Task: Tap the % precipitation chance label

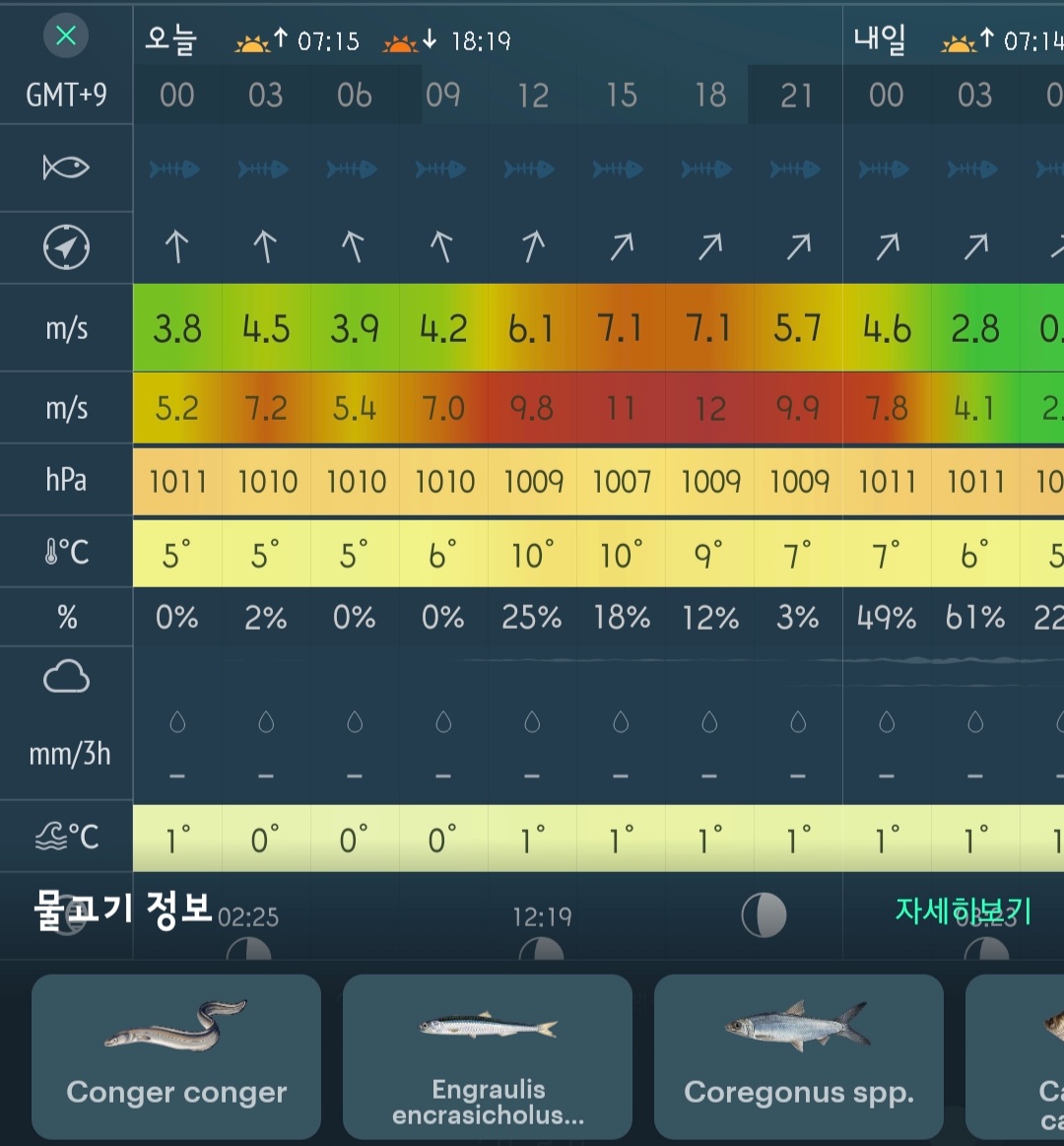Action: [67, 618]
